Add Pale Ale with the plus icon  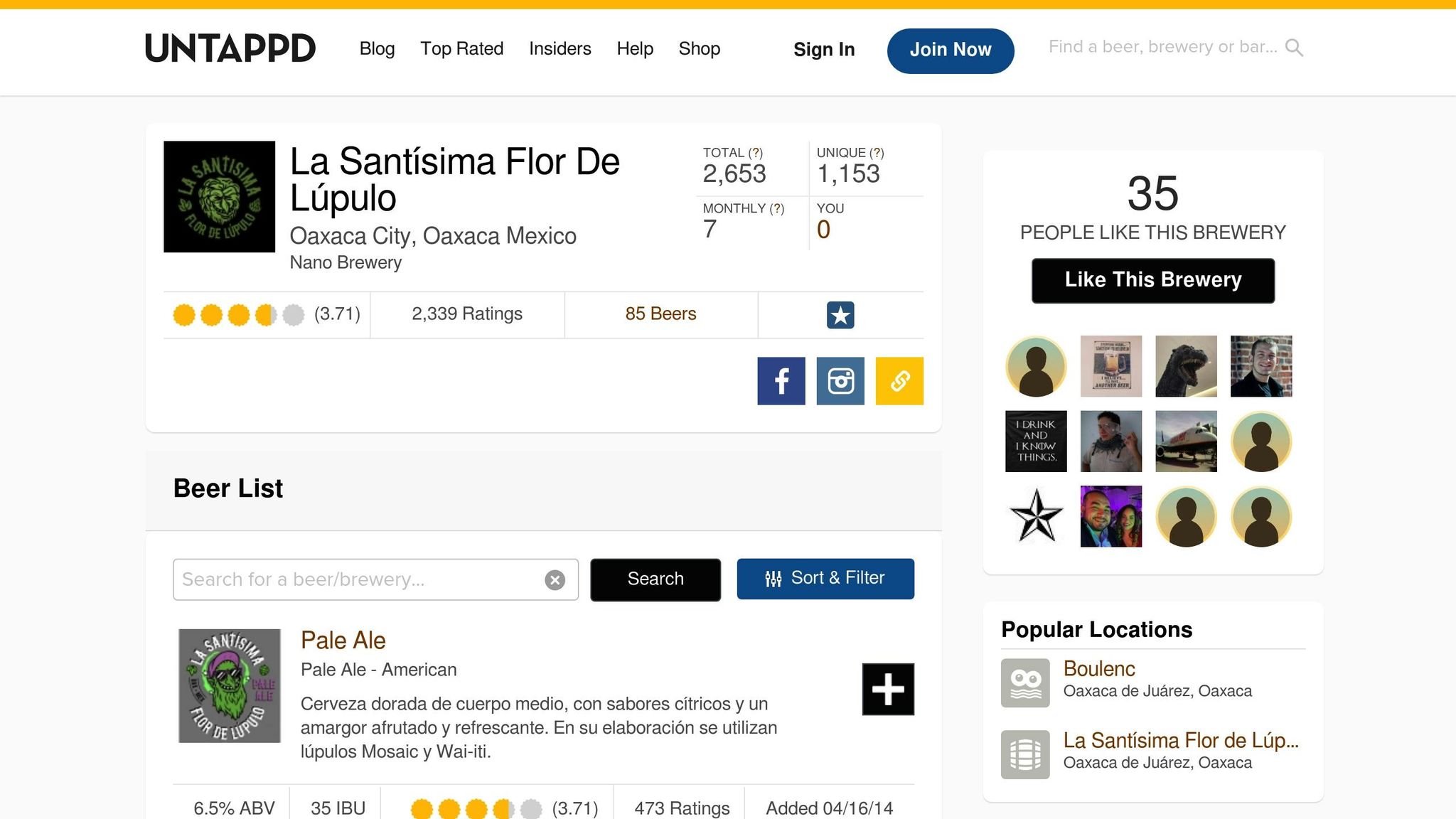coord(888,689)
